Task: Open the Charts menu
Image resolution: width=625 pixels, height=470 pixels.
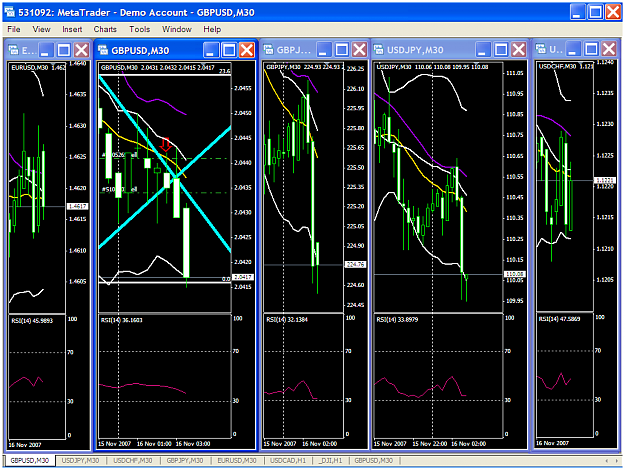Action: tap(105, 29)
